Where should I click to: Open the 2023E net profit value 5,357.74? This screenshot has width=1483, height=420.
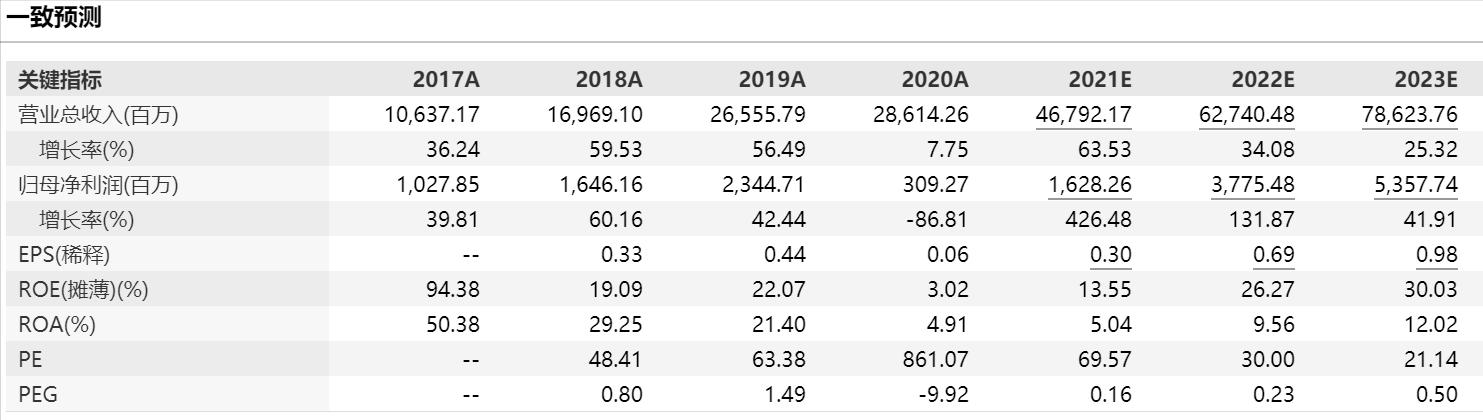pyautogui.click(x=1415, y=185)
